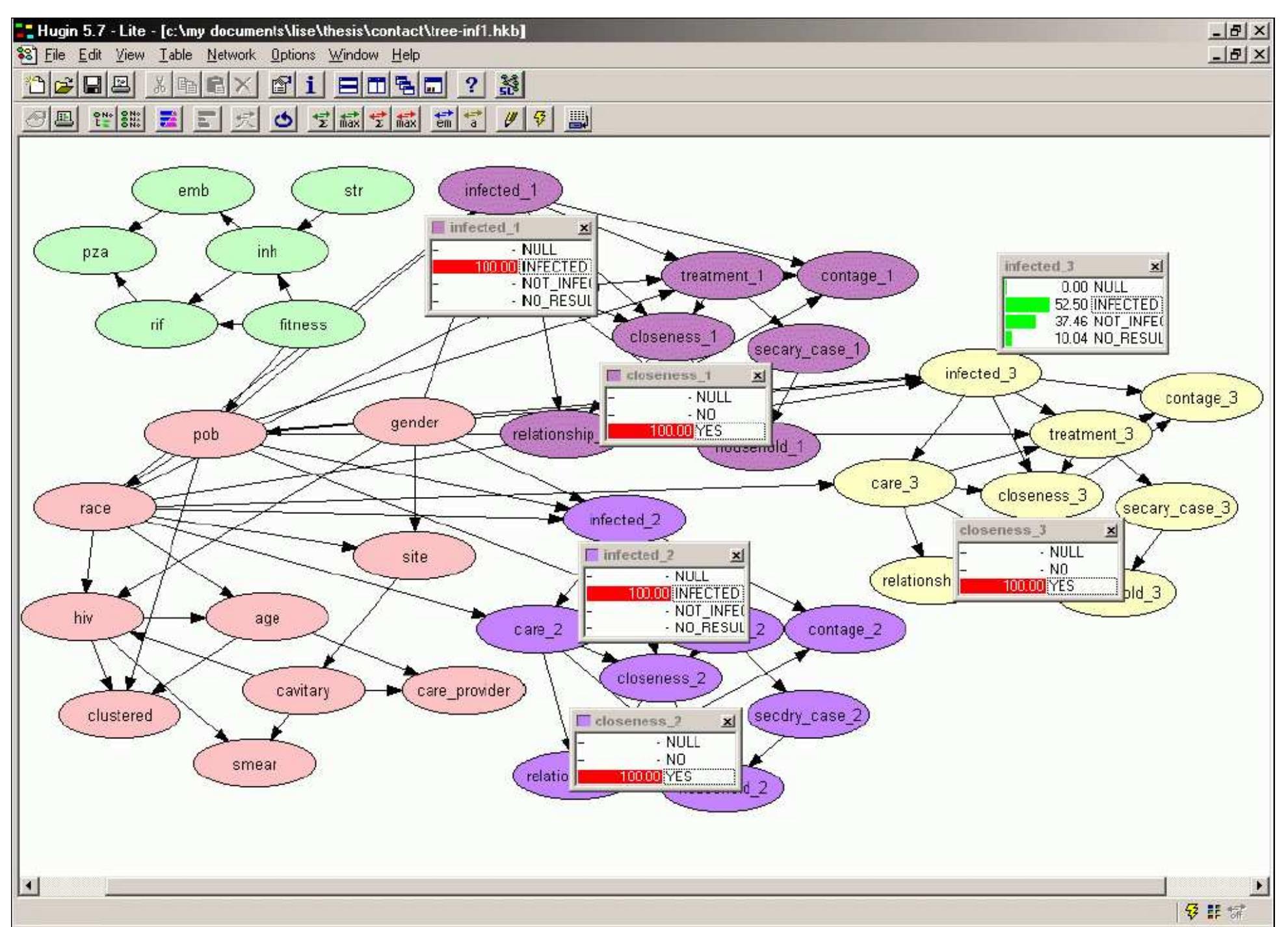Cascade the open windows

pyautogui.click(x=406, y=85)
